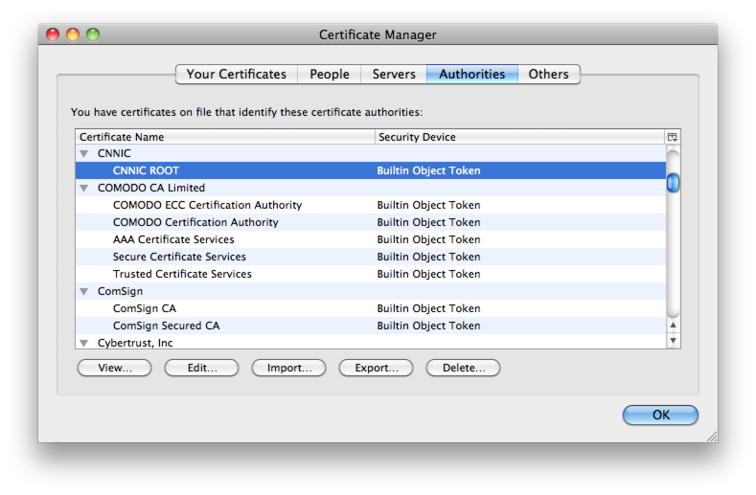756x495 pixels.
Task: Switch to the Your Certificates tab
Action: (x=236, y=74)
